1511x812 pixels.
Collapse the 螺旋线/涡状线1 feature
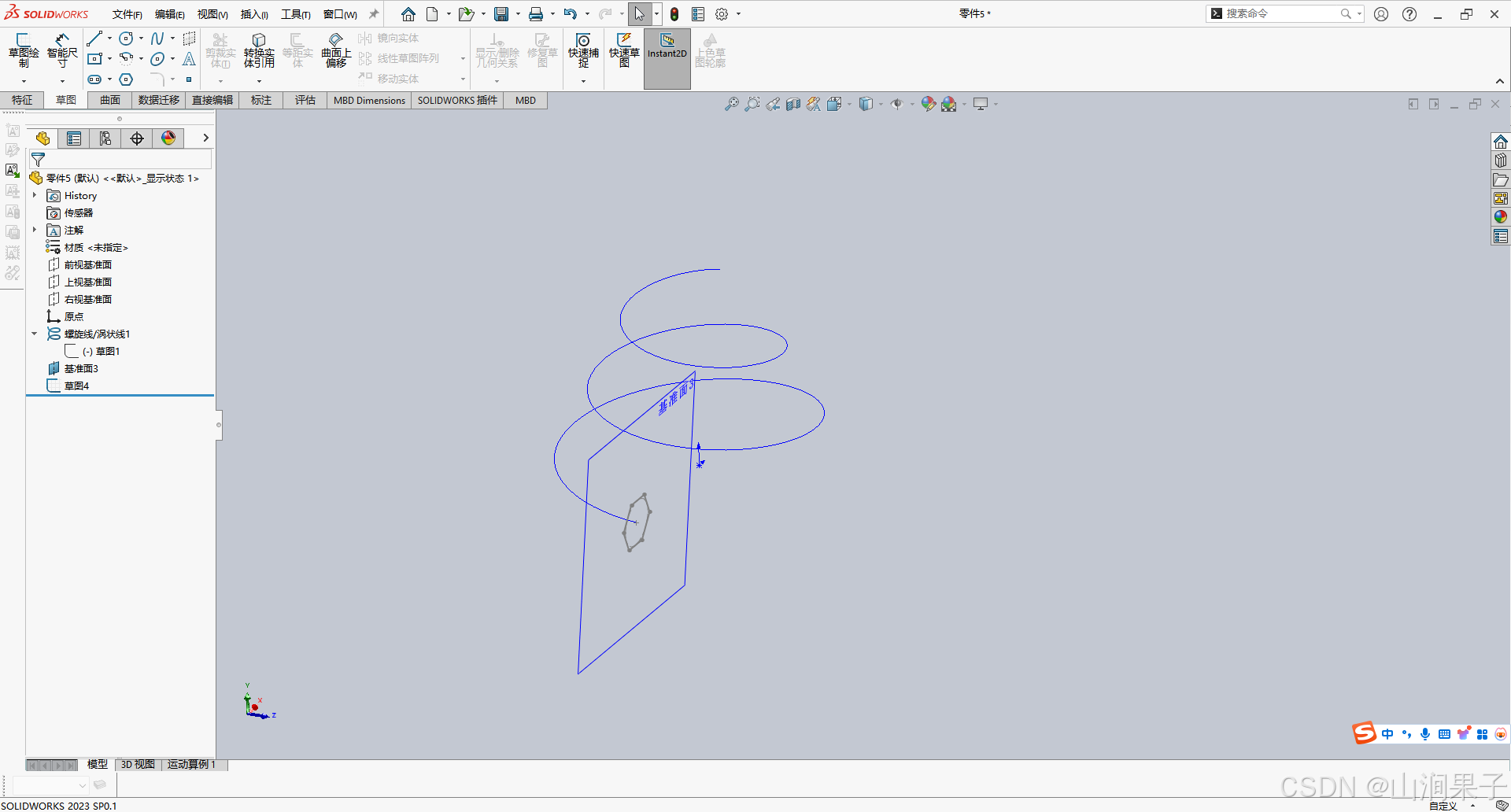[34, 334]
